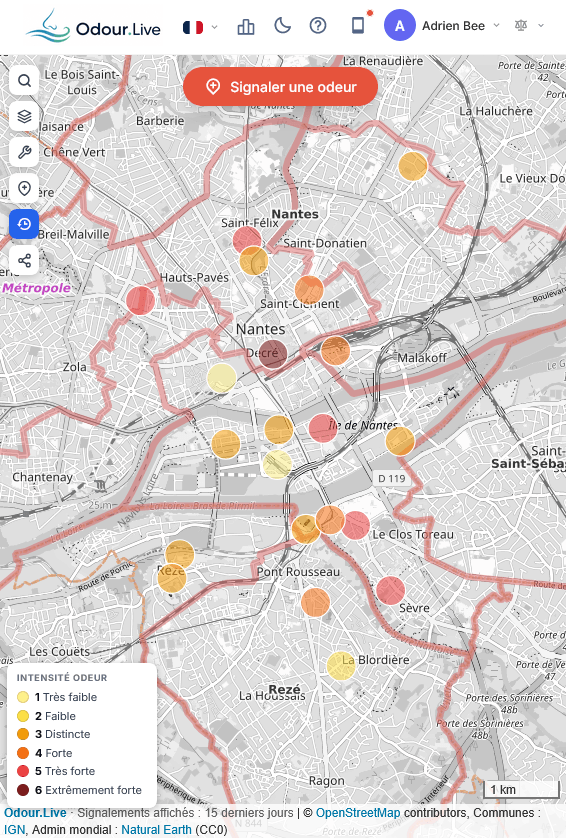Click the 1 km scale bar
Screen dimensions: 566x838
(x=521, y=789)
